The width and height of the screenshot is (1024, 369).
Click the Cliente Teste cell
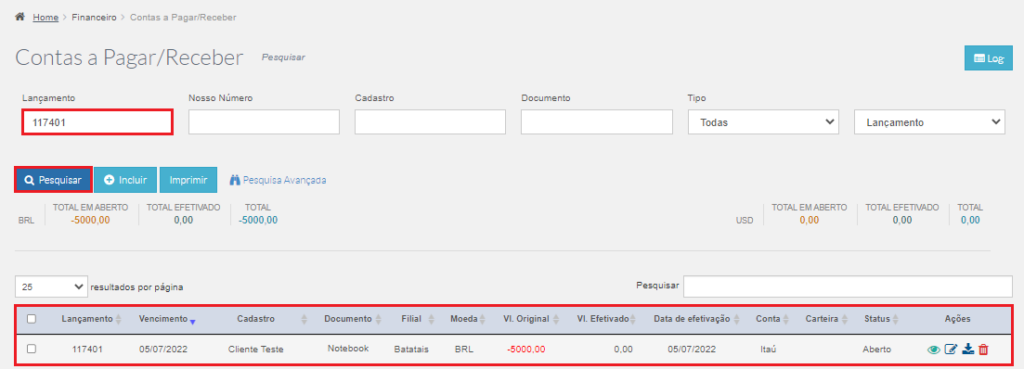coord(256,349)
